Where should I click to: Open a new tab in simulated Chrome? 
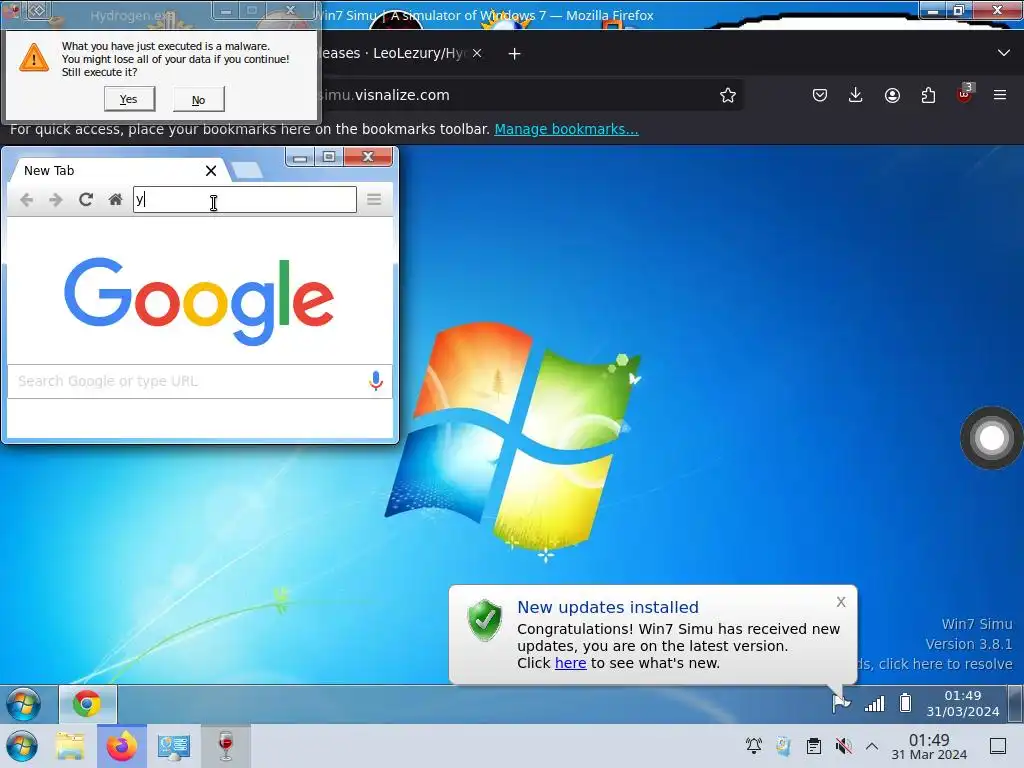tap(246, 170)
